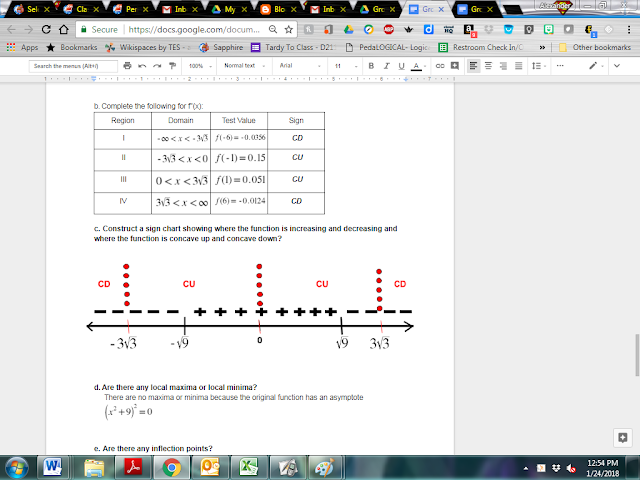Switch to the last Grc Docs tab
Screen dimensions: 640x480
476,9
